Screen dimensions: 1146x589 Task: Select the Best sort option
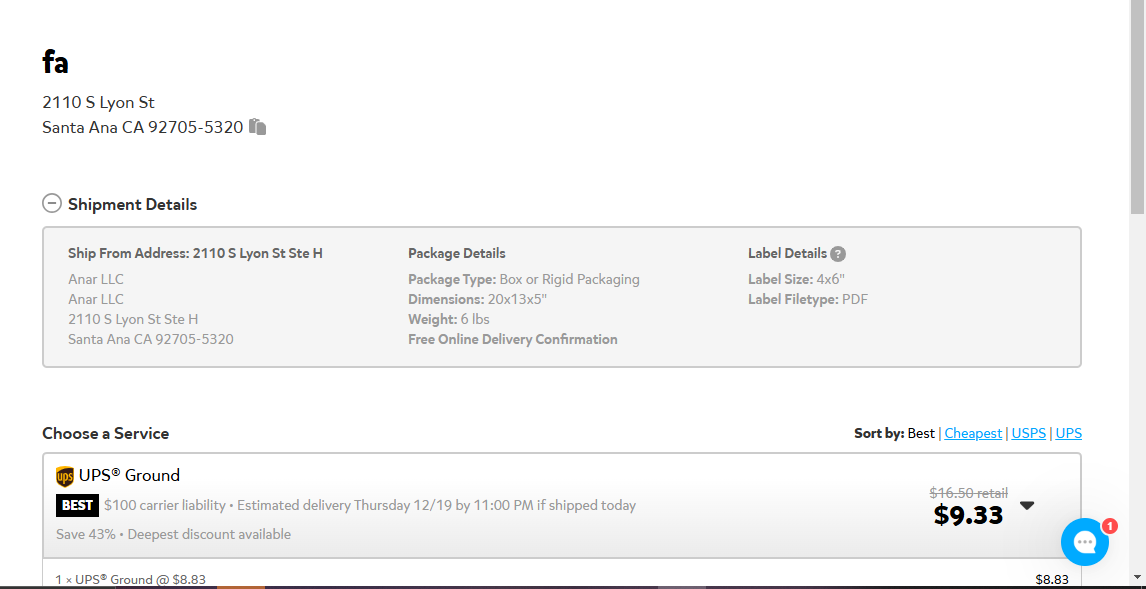(921, 433)
